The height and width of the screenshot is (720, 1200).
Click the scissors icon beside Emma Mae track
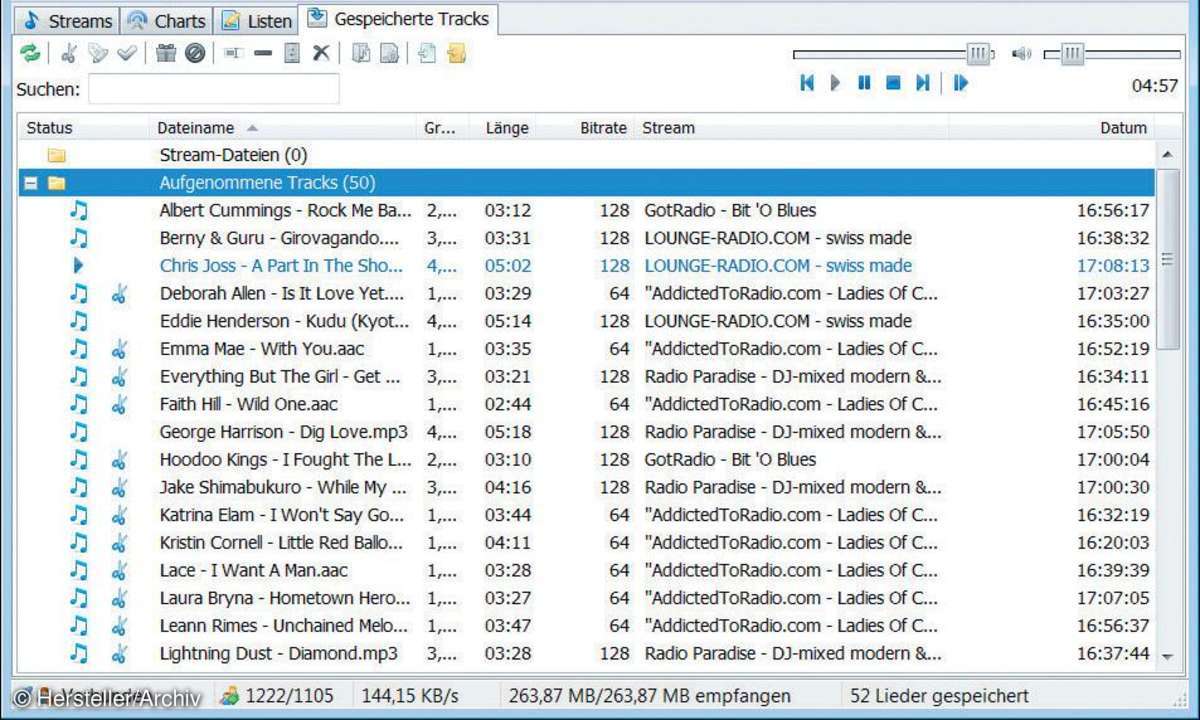[x=119, y=349]
